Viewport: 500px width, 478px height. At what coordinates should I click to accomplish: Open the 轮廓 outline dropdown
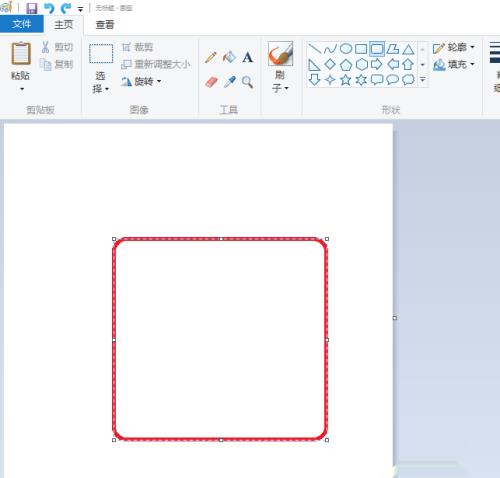pos(454,47)
